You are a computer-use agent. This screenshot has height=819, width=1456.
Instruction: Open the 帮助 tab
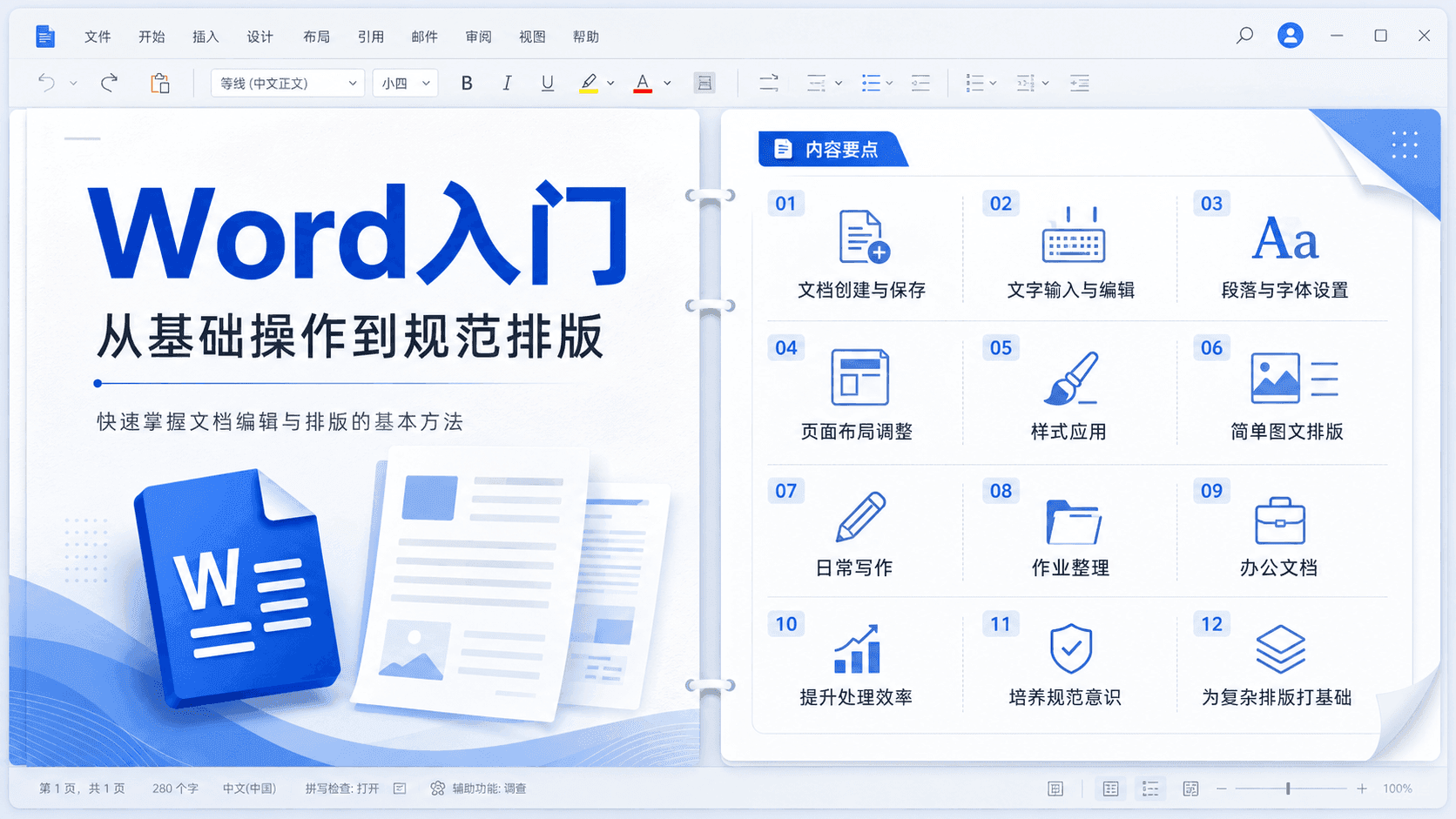586,37
